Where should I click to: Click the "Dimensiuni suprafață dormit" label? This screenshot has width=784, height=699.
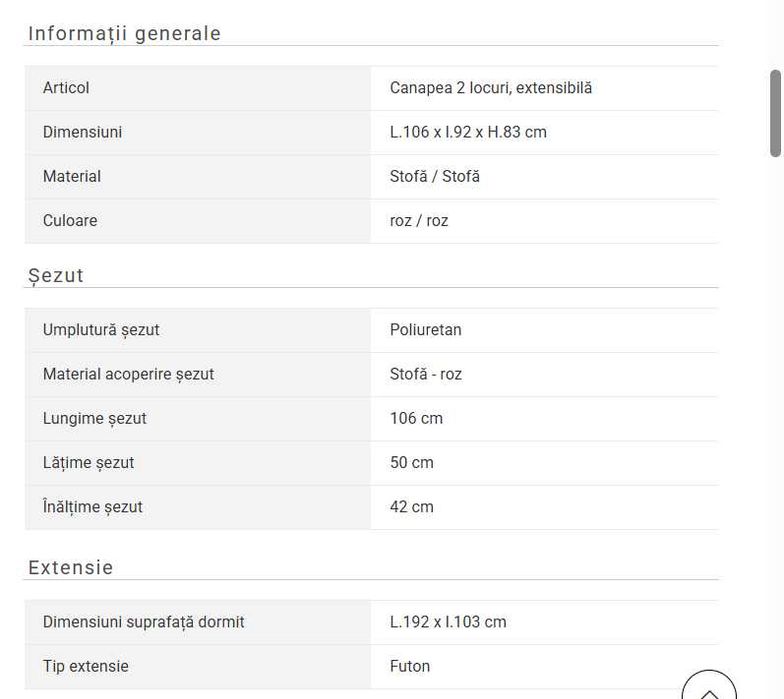pos(144,622)
